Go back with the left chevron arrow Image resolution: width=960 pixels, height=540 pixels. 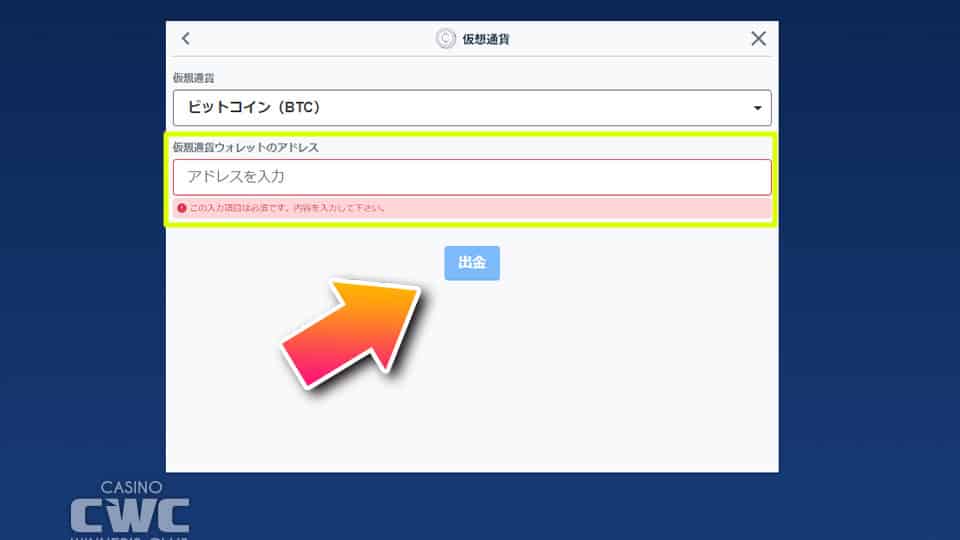[x=186, y=39]
